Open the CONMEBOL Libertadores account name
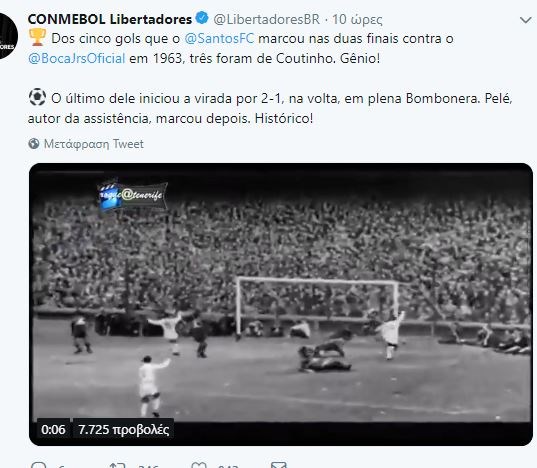 pos(110,19)
